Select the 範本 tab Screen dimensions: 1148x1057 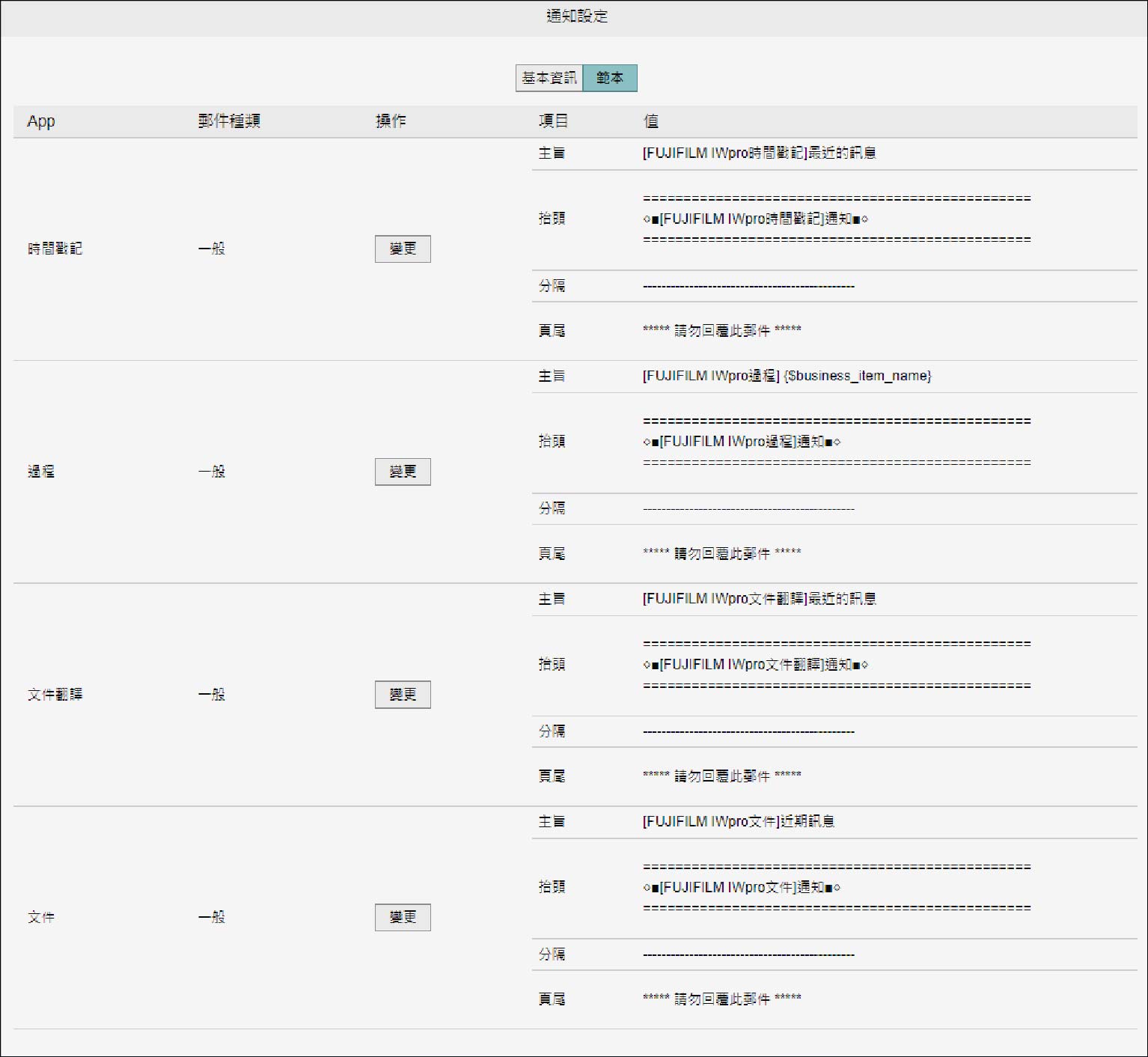pyautogui.click(x=610, y=78)
